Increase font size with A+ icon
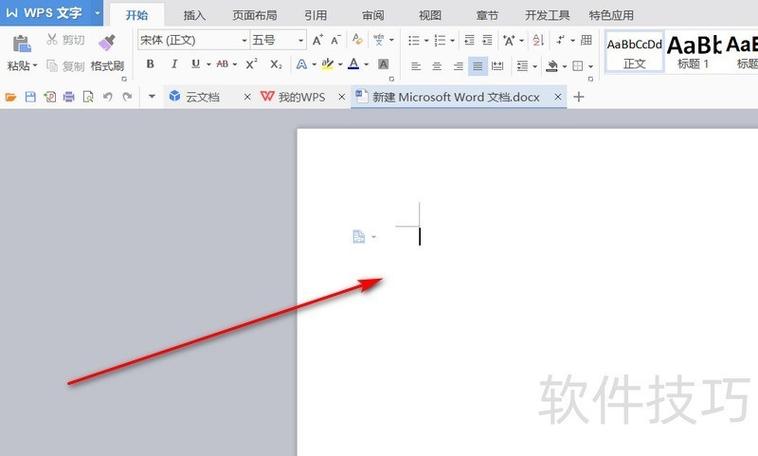 [318, 40]
